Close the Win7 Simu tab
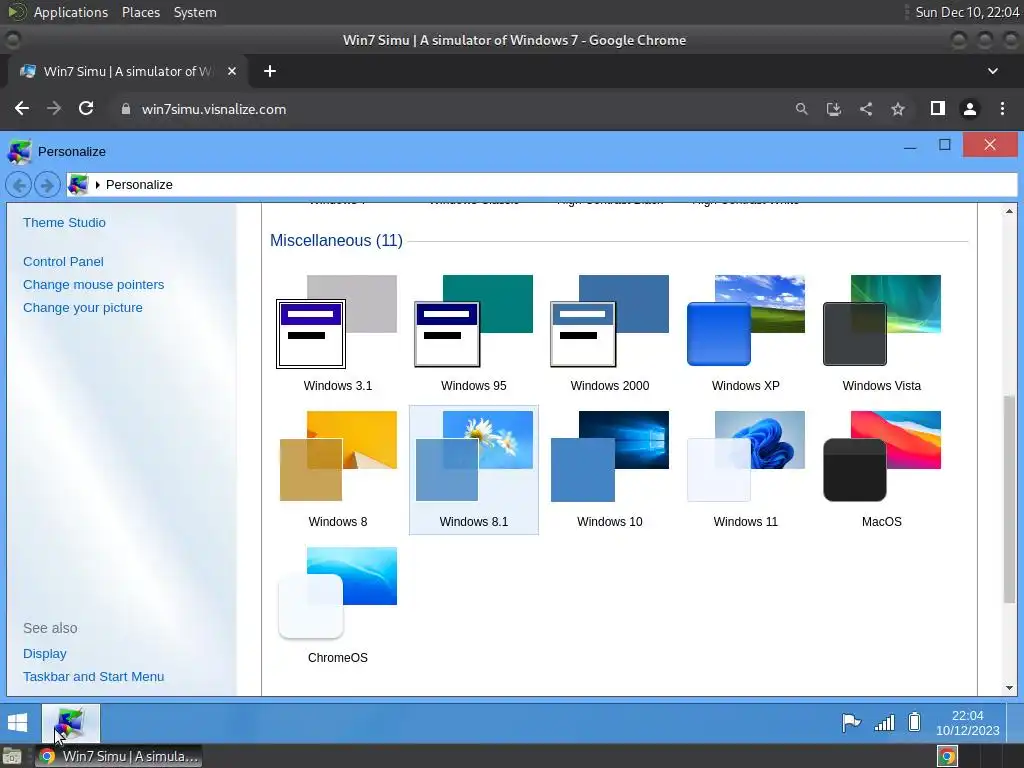 coord(232,71)
